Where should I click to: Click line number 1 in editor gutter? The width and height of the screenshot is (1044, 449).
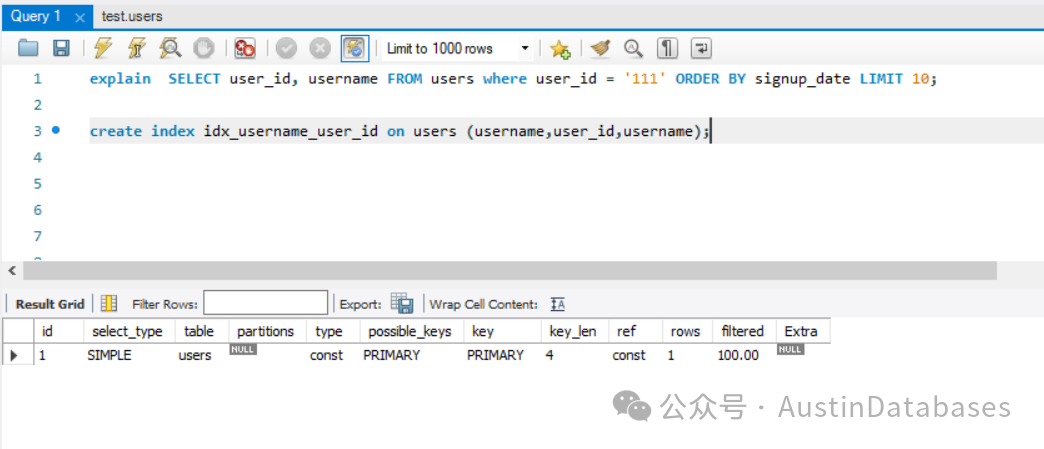click(37, 79)
